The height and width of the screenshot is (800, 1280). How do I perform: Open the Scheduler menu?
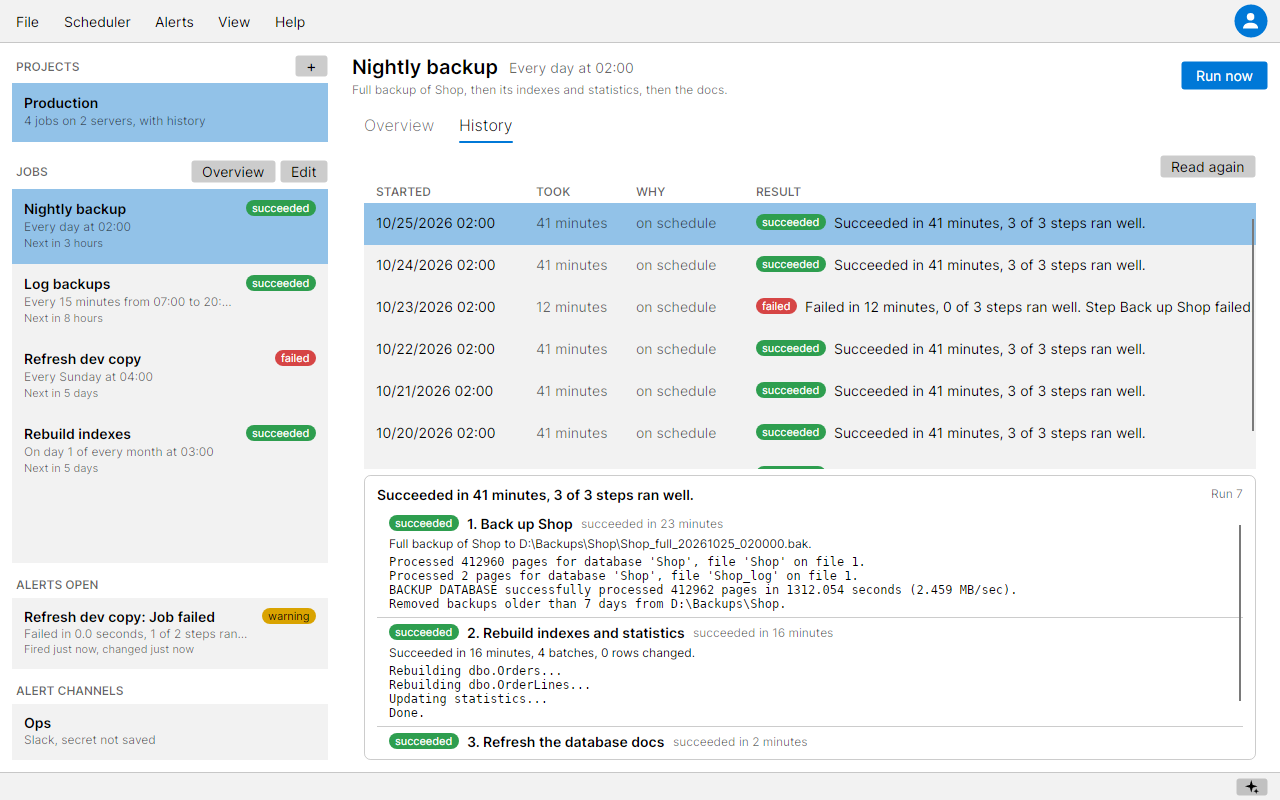[x=97, y=22]
